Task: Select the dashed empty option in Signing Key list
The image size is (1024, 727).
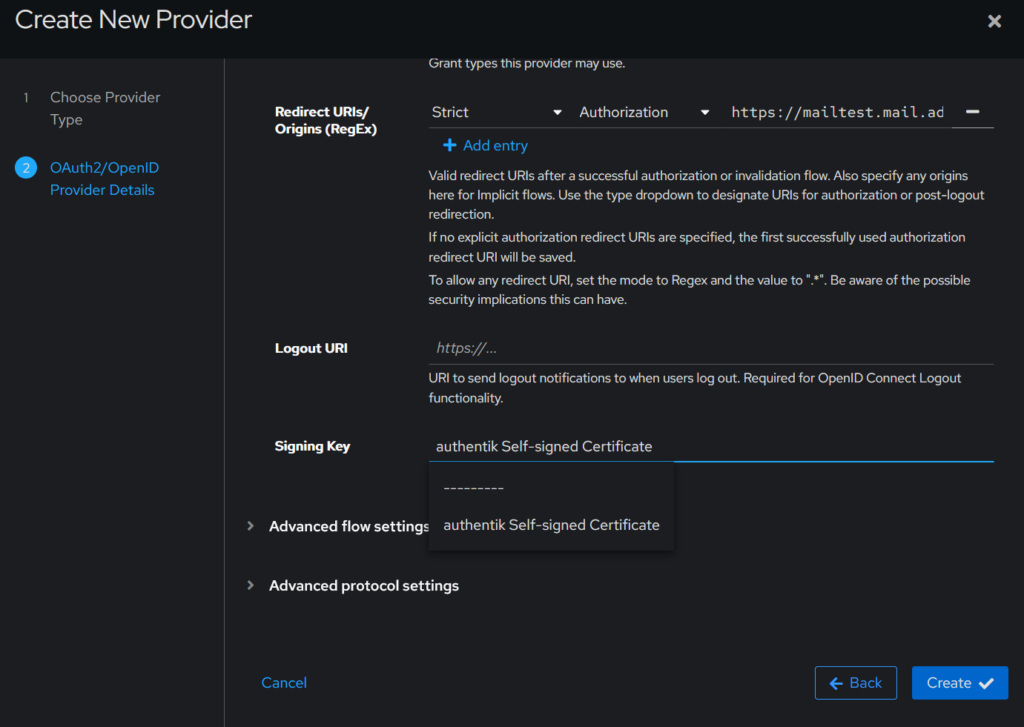Action: (x=551, y=488)
